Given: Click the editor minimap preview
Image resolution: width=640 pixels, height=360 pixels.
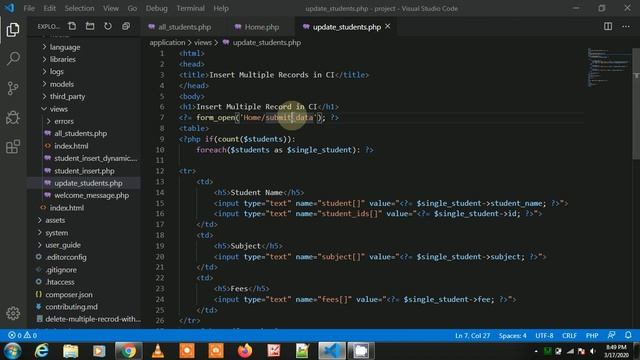Looking at the screenshot, I should pos(609,67).
